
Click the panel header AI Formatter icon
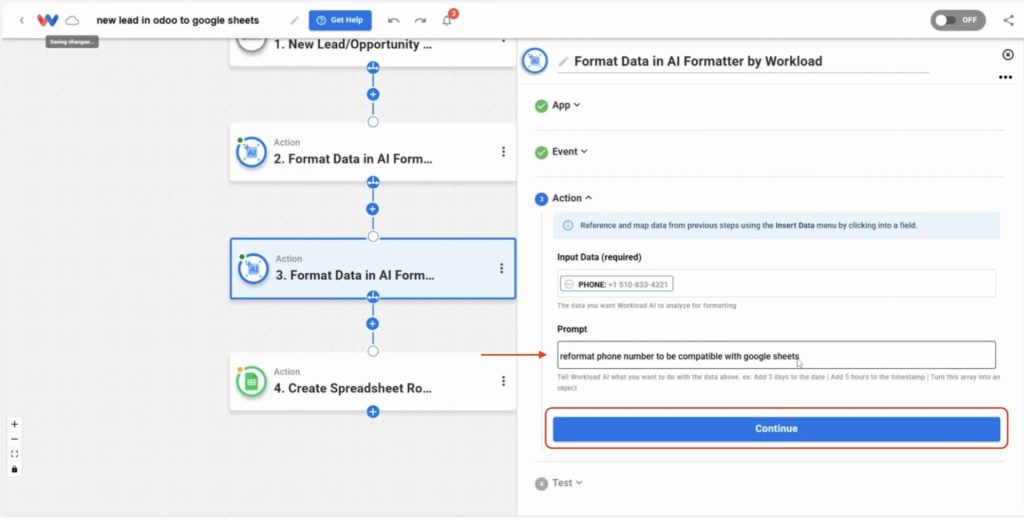click(x=535, y=61)
